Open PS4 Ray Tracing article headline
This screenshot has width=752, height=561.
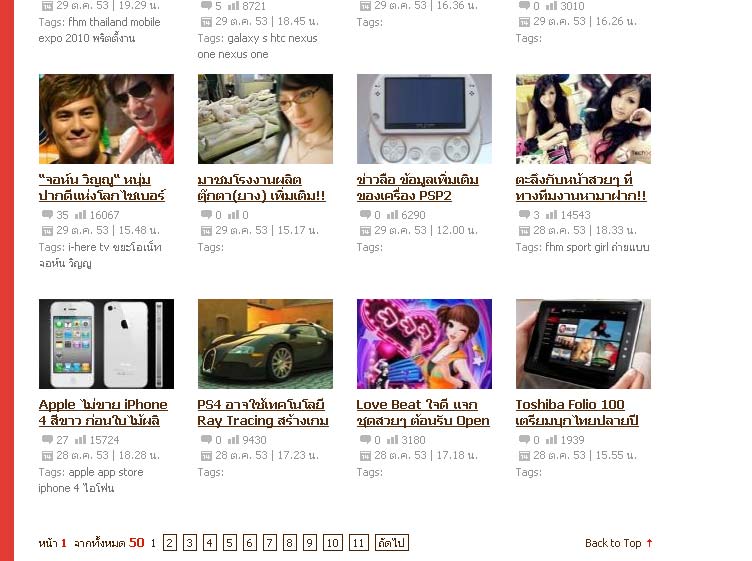[263, 412]
